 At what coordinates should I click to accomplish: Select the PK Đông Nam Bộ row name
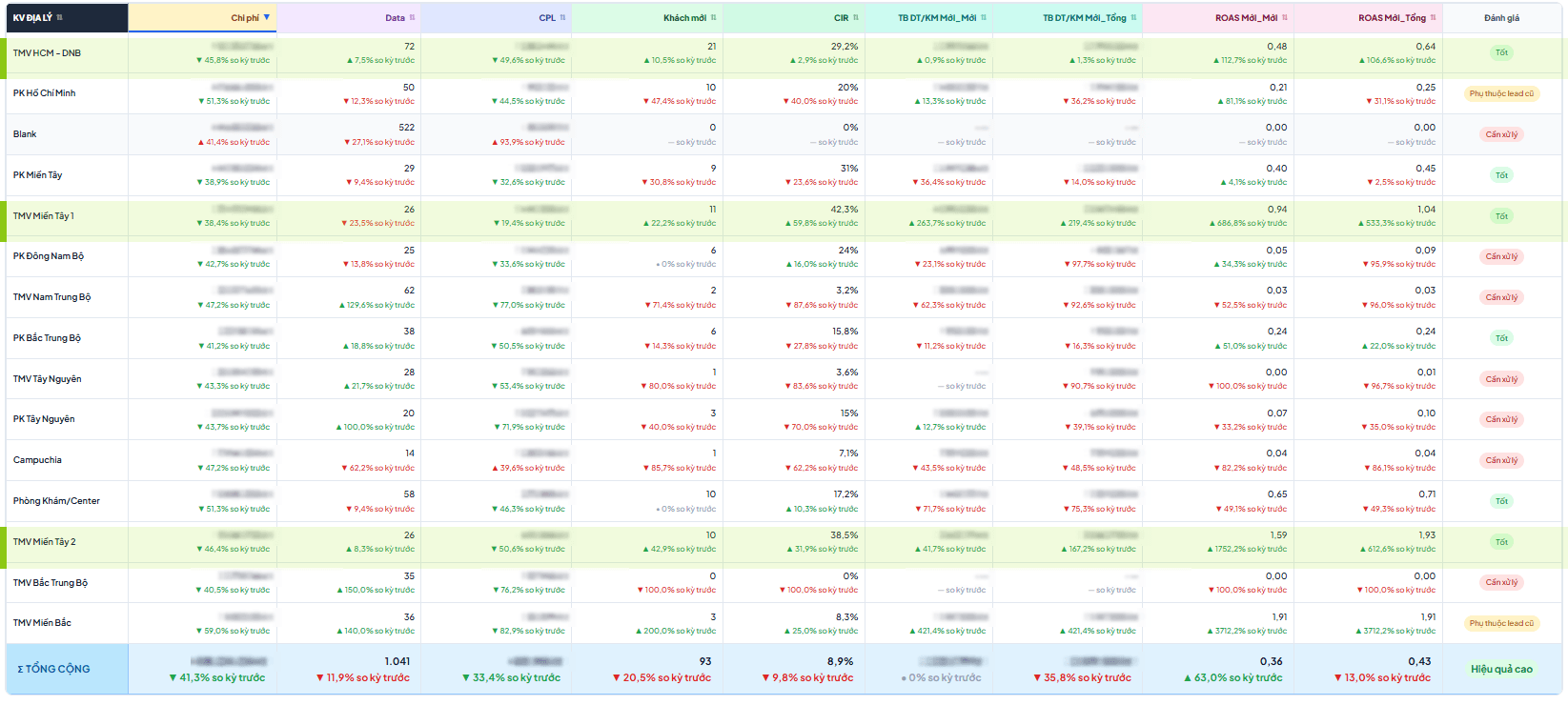pyautogui.click(x=49, y=256)
